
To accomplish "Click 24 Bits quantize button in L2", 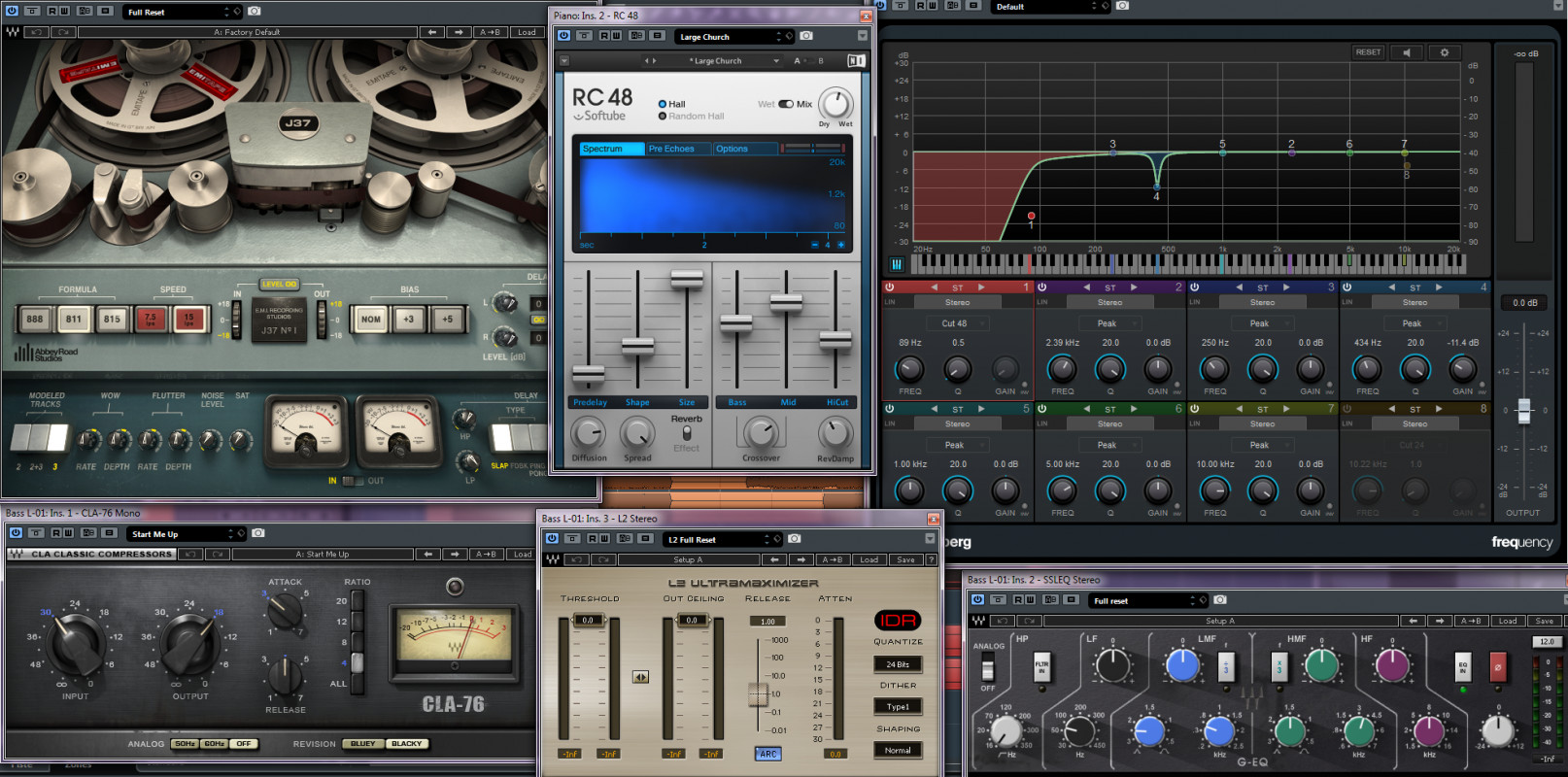I will [898, 664].
